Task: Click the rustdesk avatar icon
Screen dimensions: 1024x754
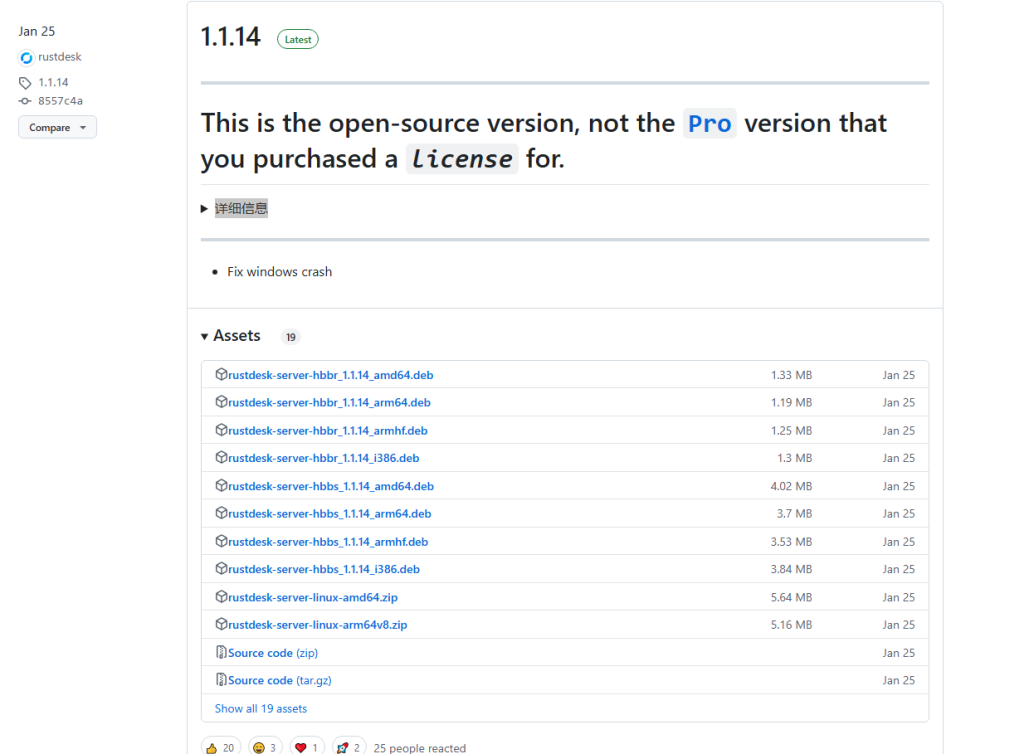Action: pos(26,58)
